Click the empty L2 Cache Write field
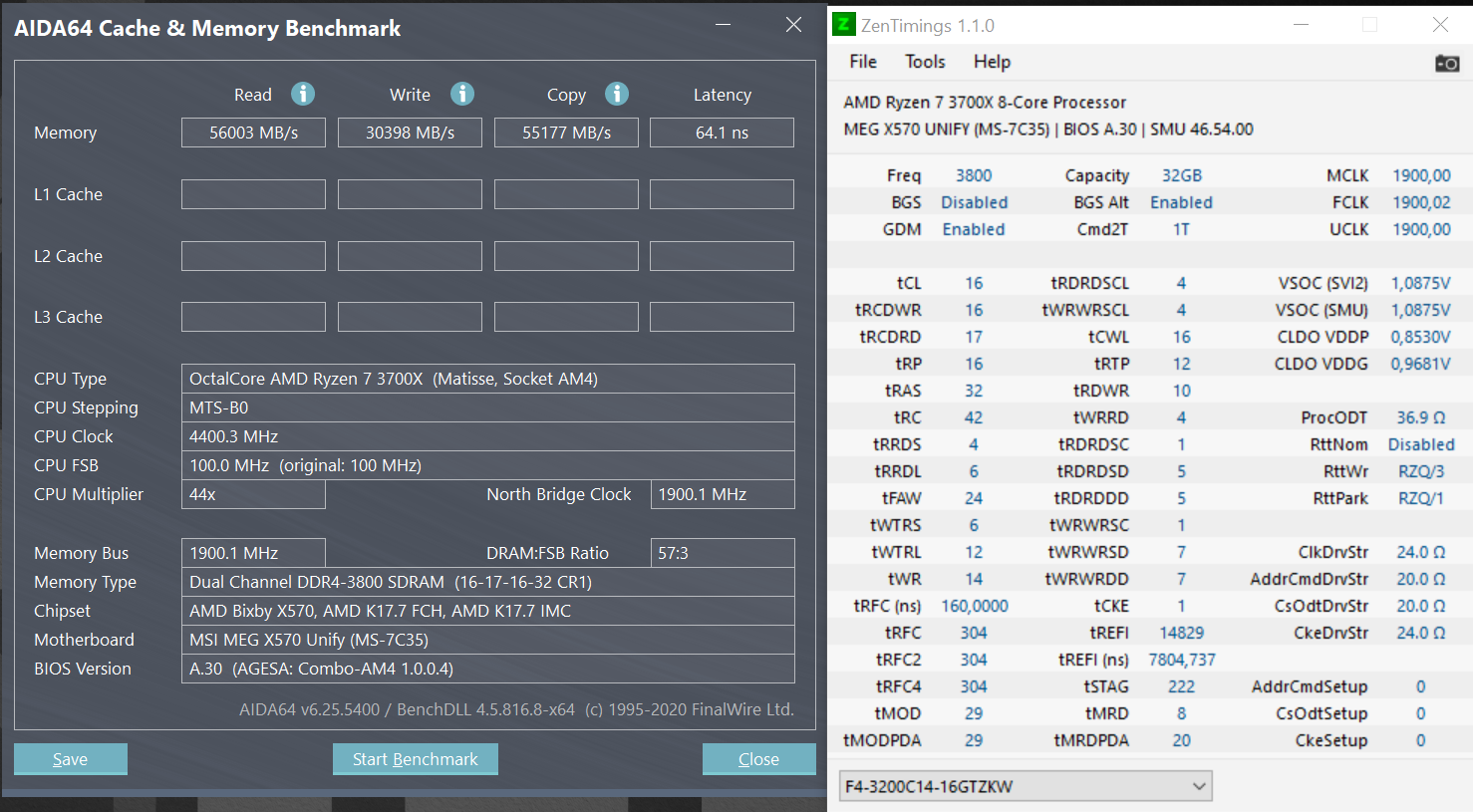Screen dimensions: 1473x812 pos(410,256)
